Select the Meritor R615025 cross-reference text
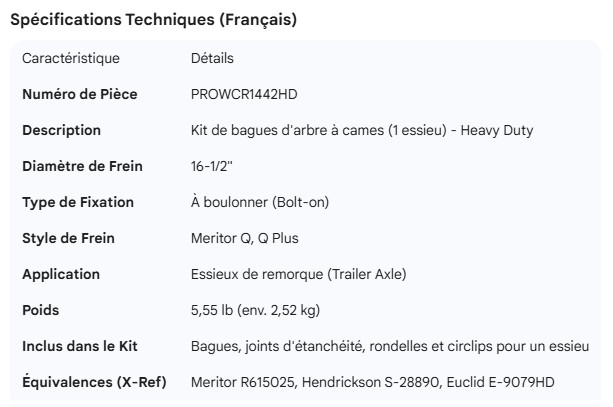The height and width of the screenshot is (407, 613). pos(241,382)
